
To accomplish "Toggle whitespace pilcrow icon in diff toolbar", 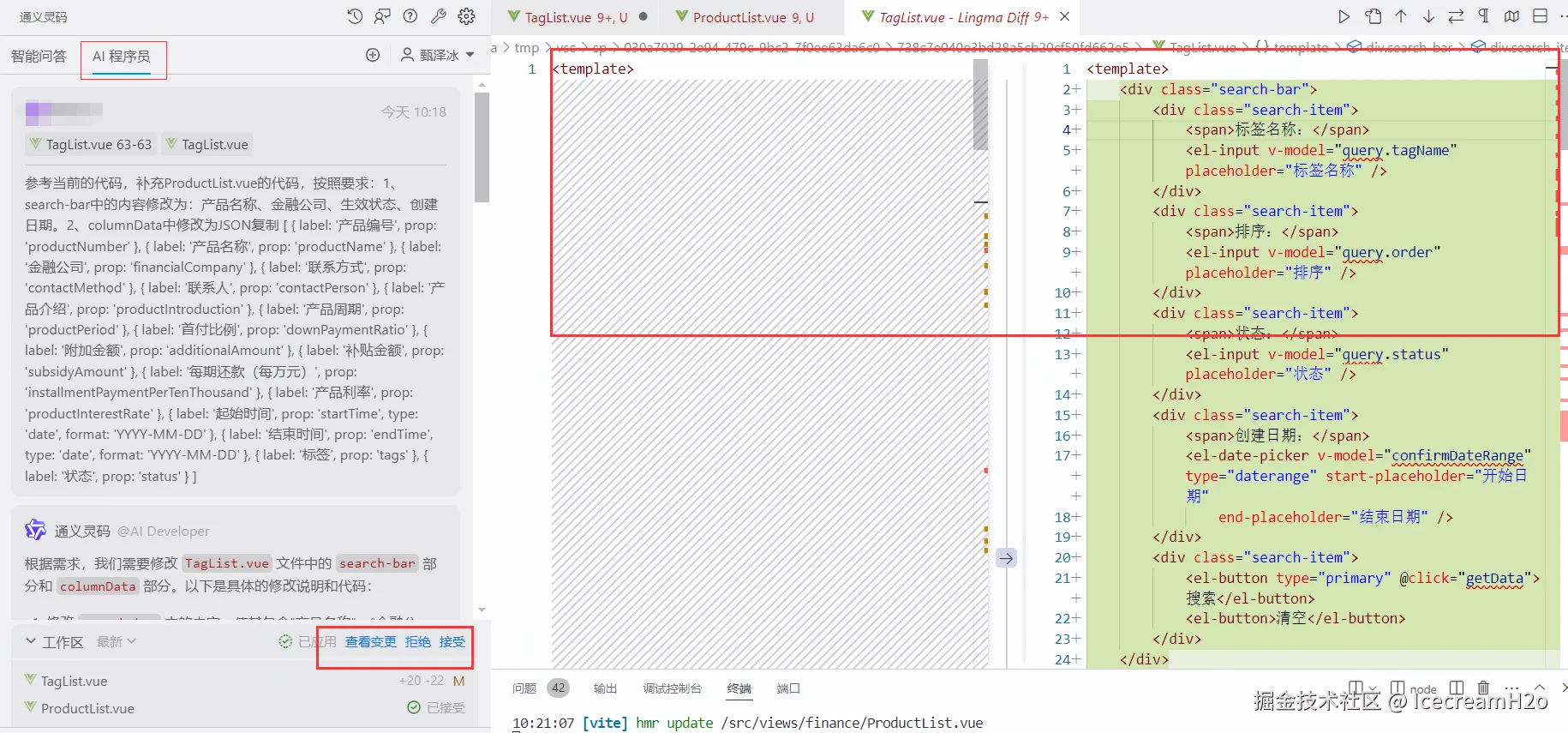I will point(1483,16).
